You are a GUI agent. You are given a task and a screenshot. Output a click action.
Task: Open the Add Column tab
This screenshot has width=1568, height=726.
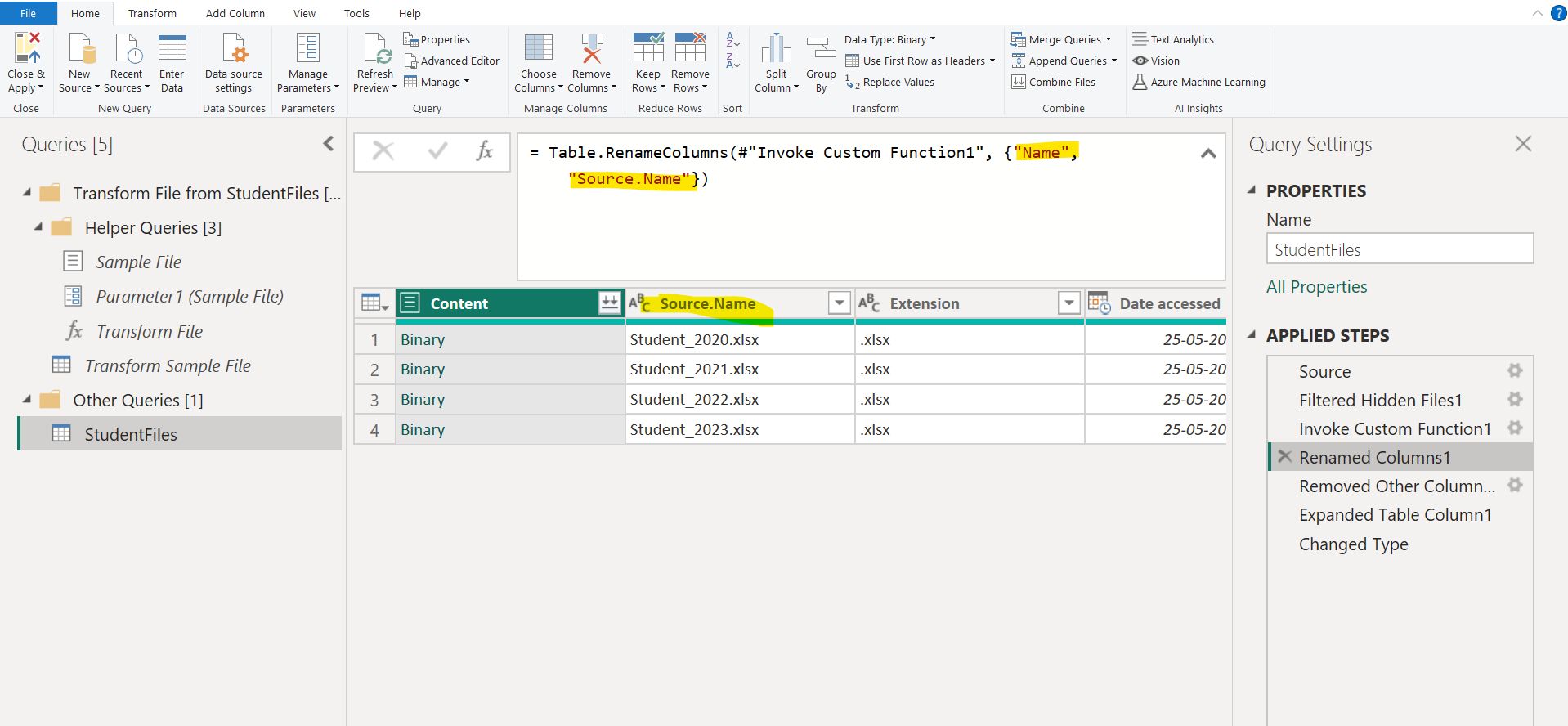(235, 13)
